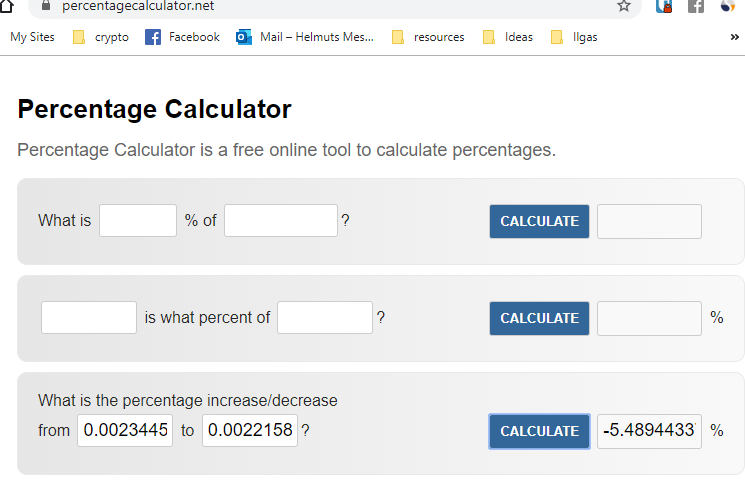Click the bookmark star icon in address bar
Screen dimensions: 745x489
624,6
